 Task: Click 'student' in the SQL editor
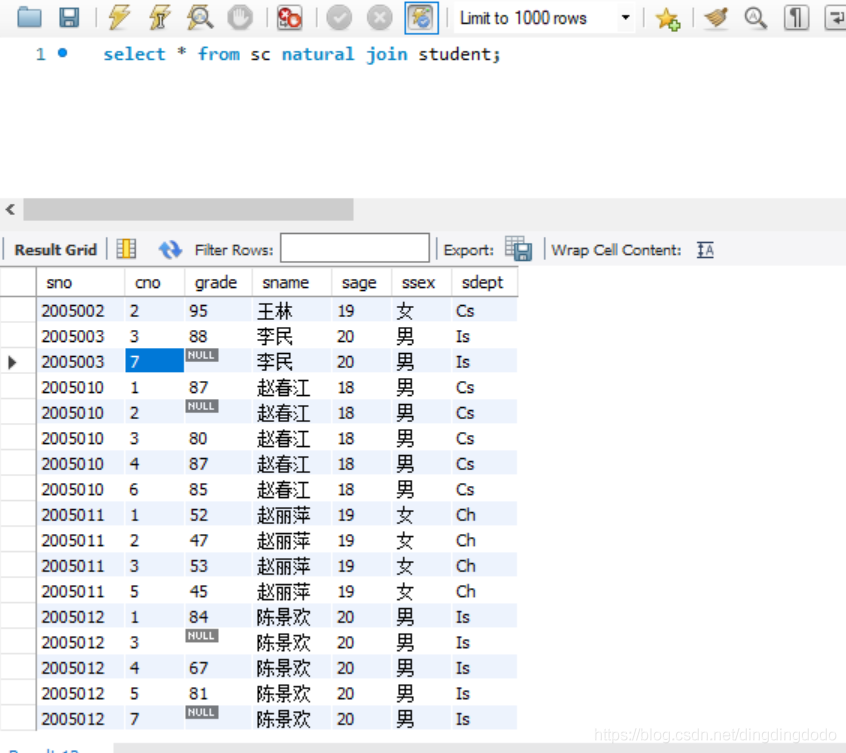457,54
